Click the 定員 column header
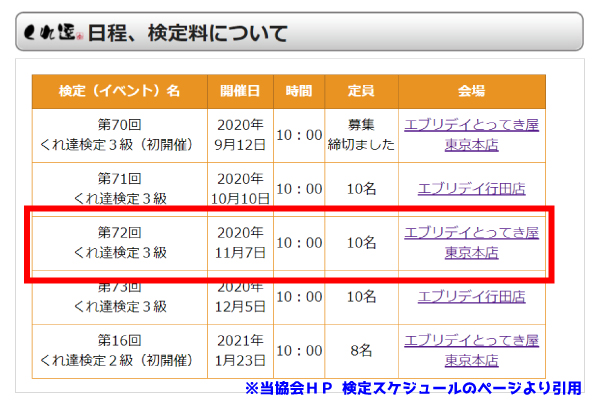Screen dimensions: 600x400 (361, 91)
